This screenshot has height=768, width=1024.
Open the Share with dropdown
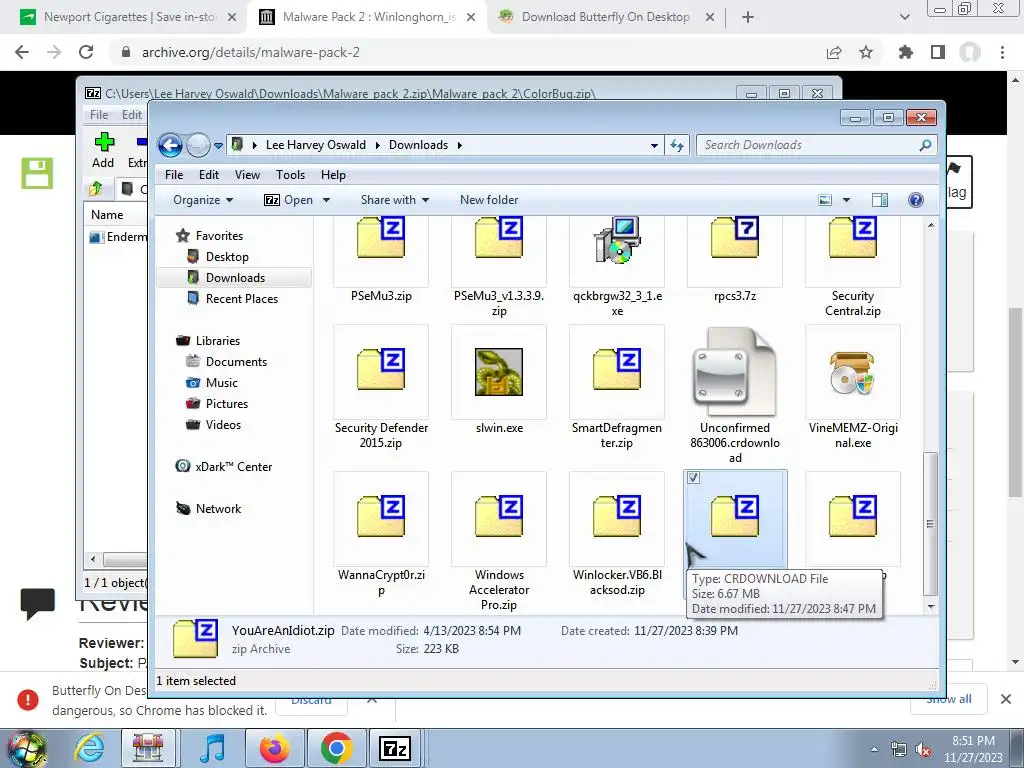(x=395, y=200)
